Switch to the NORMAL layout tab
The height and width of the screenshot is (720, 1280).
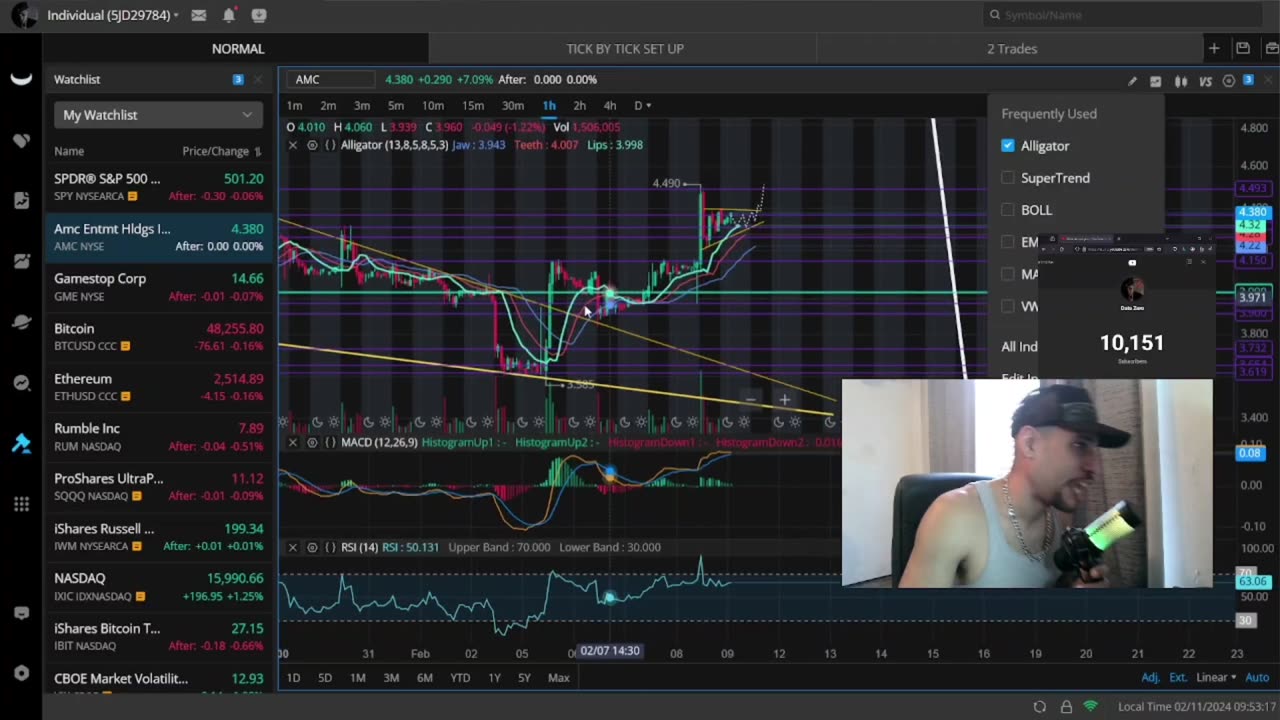(x=237, y=48)
